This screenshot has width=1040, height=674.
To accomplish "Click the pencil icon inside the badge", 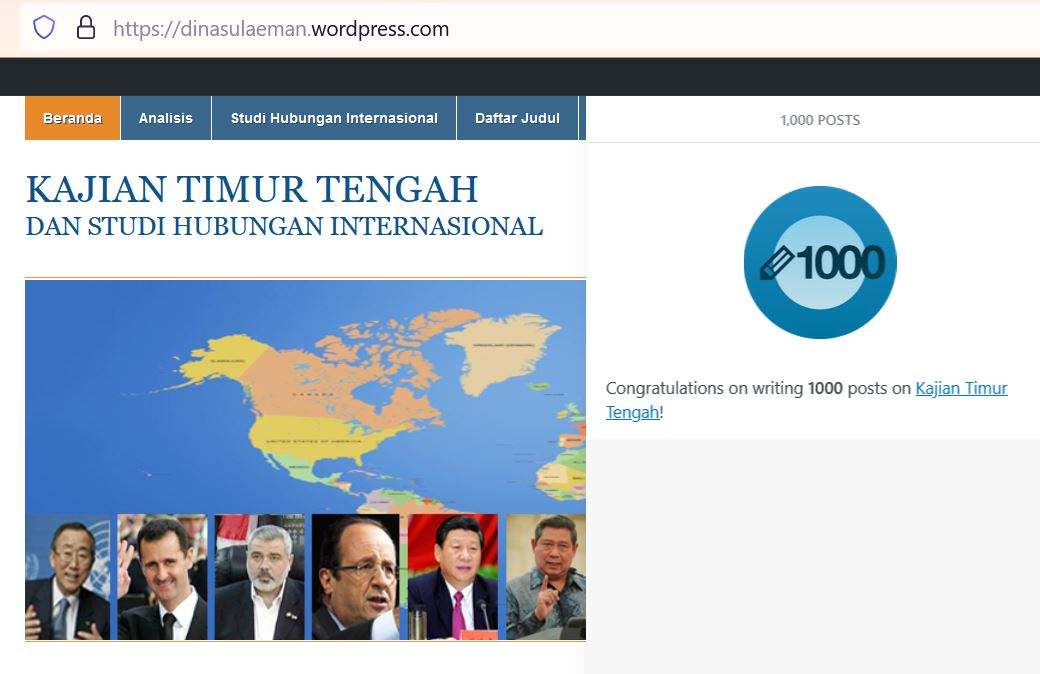I will [777, 263].
